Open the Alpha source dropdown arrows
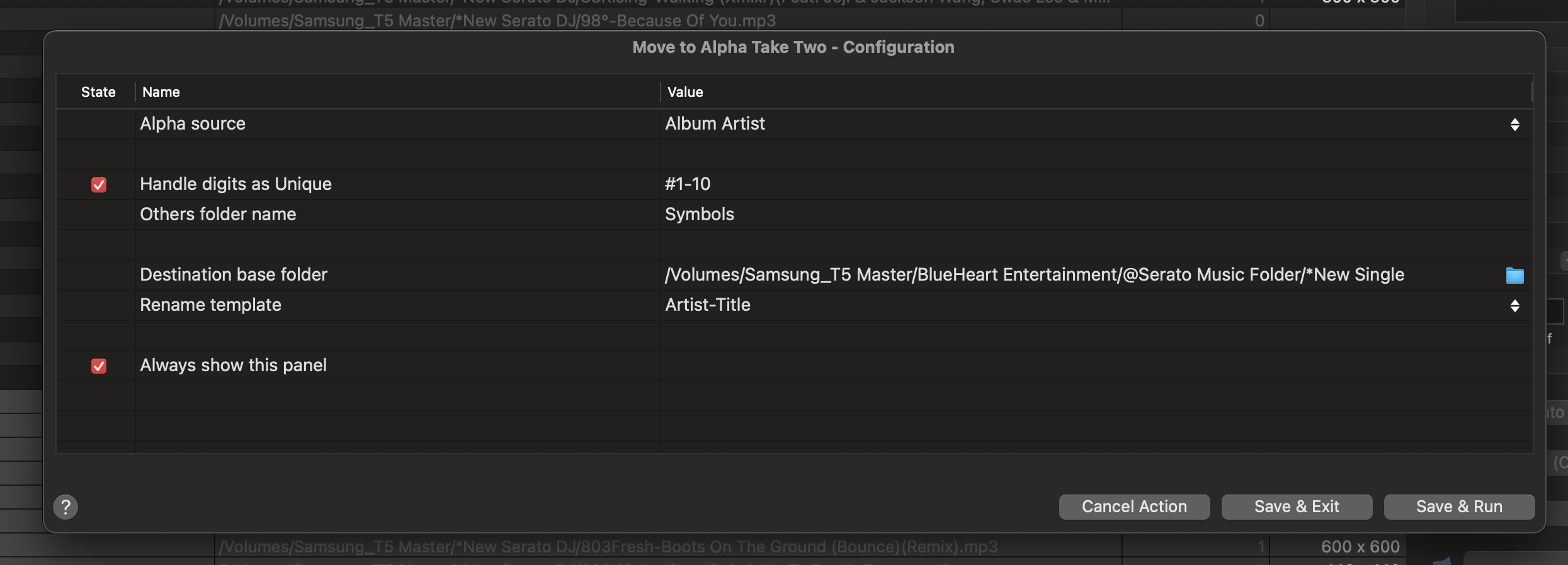 click(x=1514, y=125)
